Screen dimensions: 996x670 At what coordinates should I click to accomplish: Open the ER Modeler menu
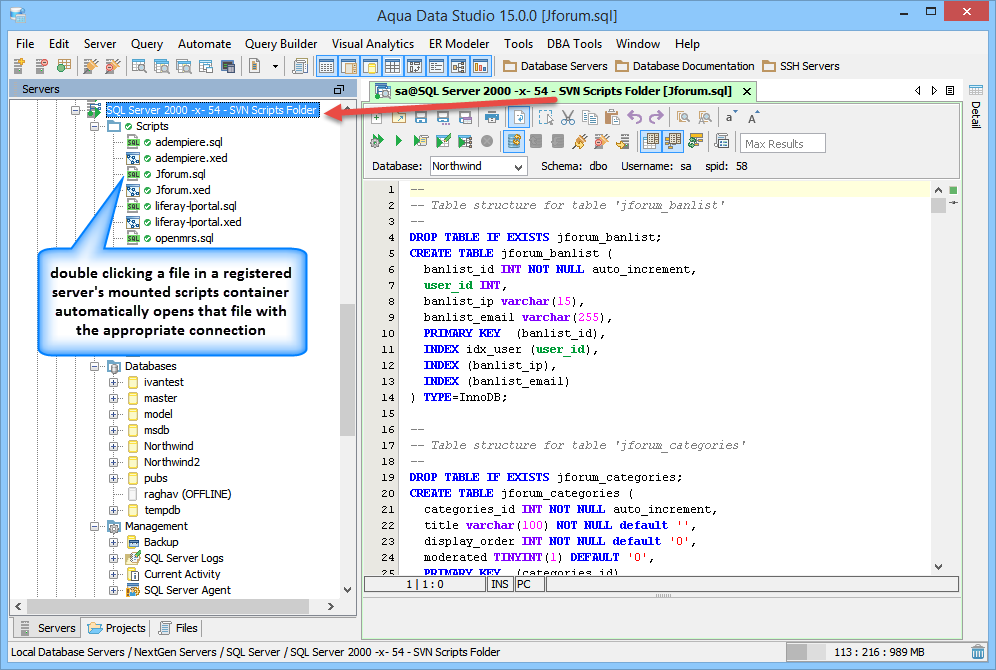click(x=459, y=44)
